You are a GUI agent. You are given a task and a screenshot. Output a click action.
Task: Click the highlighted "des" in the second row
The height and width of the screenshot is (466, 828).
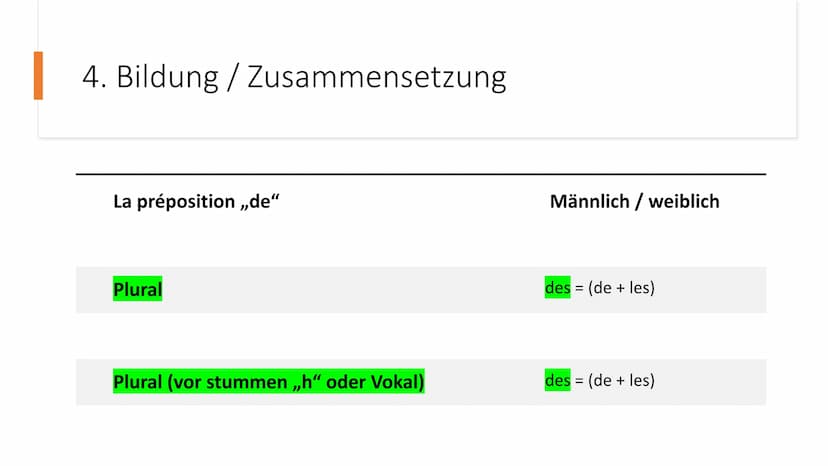[x=557, y=380]
